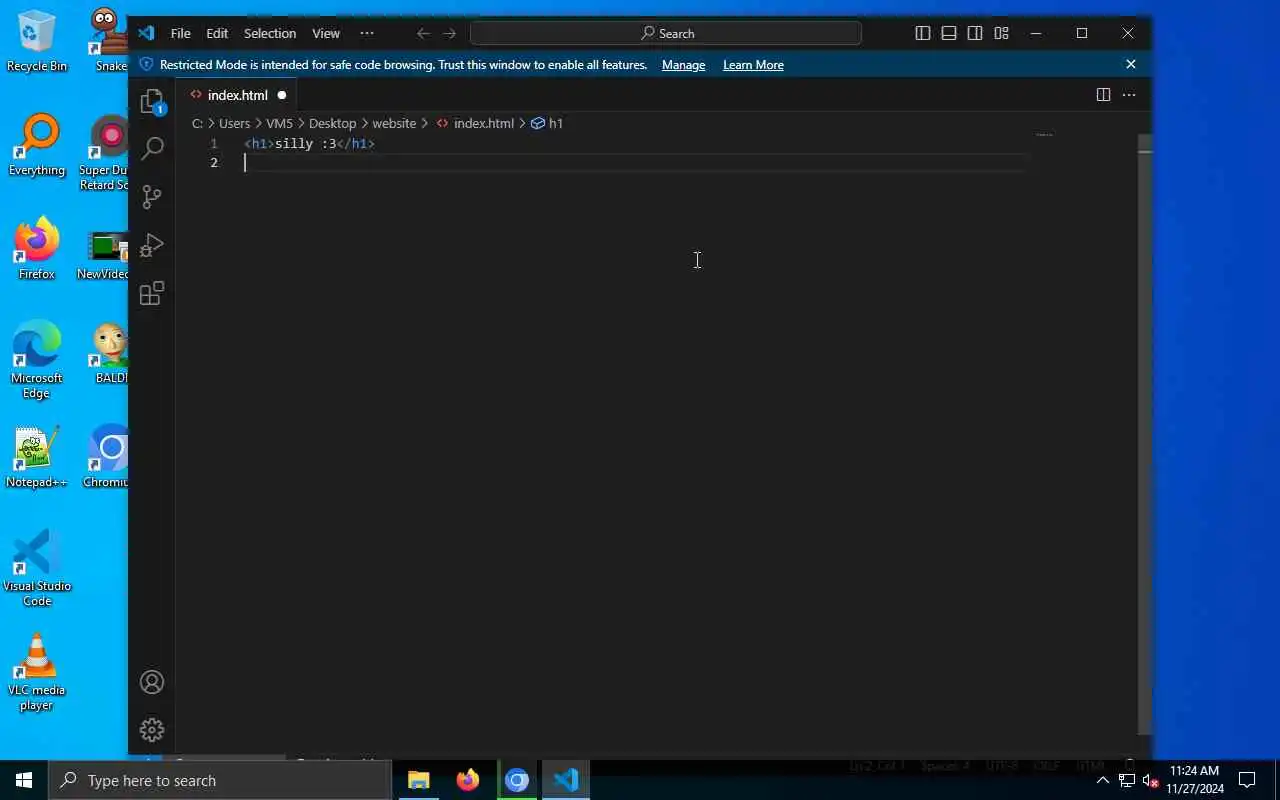
Task: Open the Search view in activity bar
Action: (x=152, y=148)
